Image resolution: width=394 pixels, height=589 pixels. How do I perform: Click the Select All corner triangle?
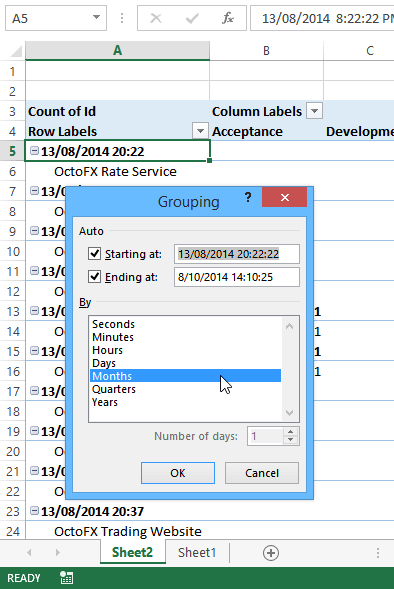[x=16, y=51]
